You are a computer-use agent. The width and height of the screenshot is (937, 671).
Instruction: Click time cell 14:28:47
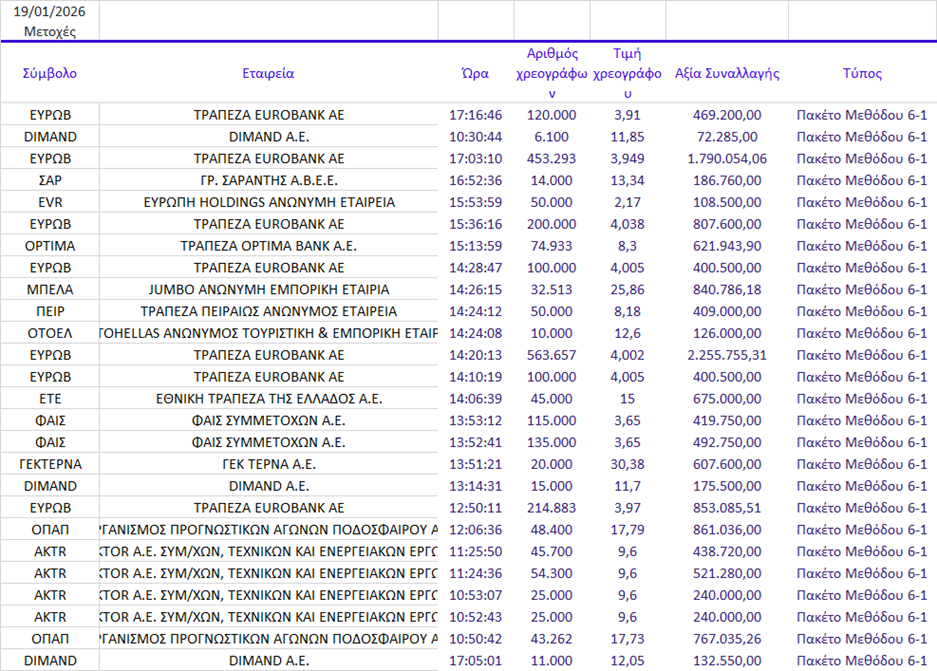(476, 268)
